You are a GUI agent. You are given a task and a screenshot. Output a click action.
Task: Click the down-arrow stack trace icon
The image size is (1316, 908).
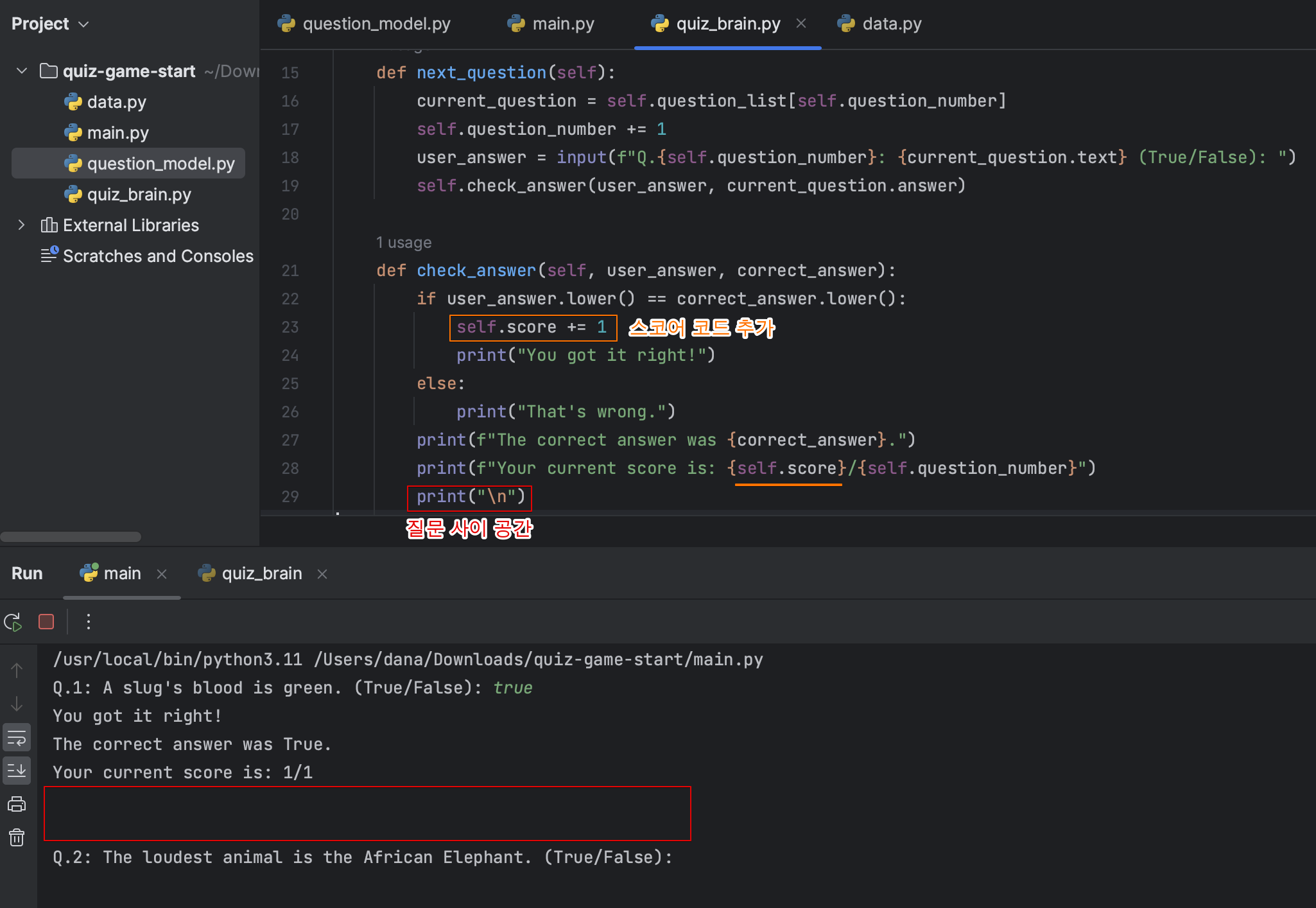(x=17, y=704)
